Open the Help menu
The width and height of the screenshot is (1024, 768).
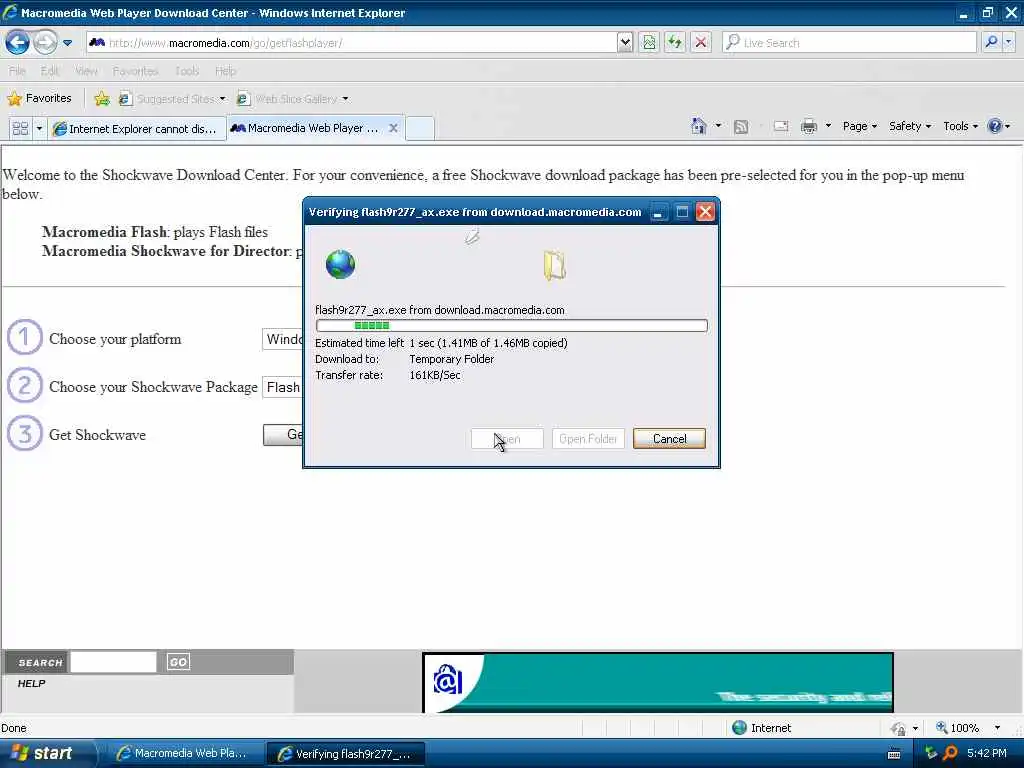(225, 71)
